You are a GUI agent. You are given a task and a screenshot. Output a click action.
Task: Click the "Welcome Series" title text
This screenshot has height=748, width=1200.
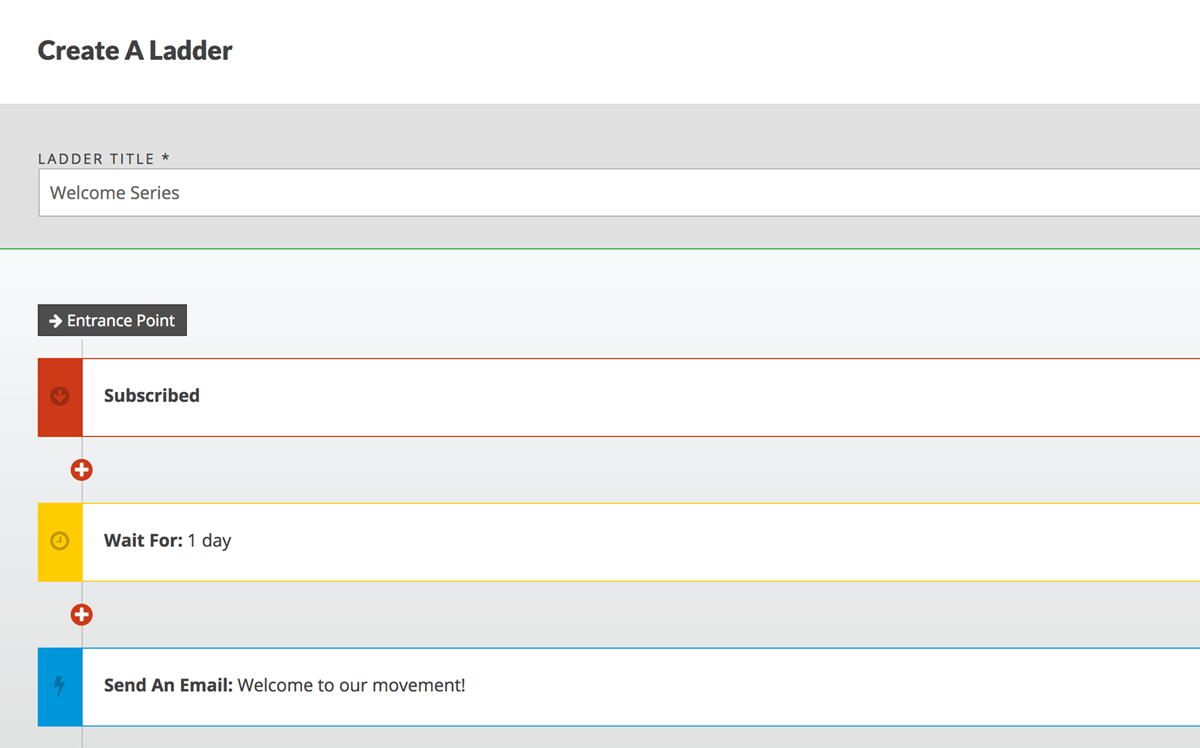pyautogui.click(x=115, y=193)
